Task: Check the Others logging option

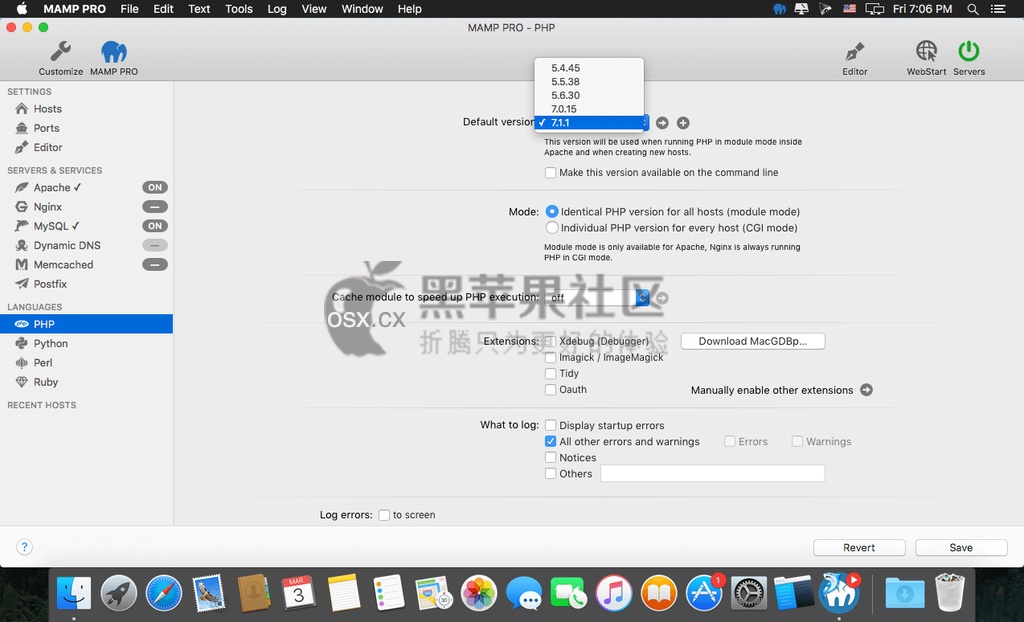Action: [x=551, y=474]
